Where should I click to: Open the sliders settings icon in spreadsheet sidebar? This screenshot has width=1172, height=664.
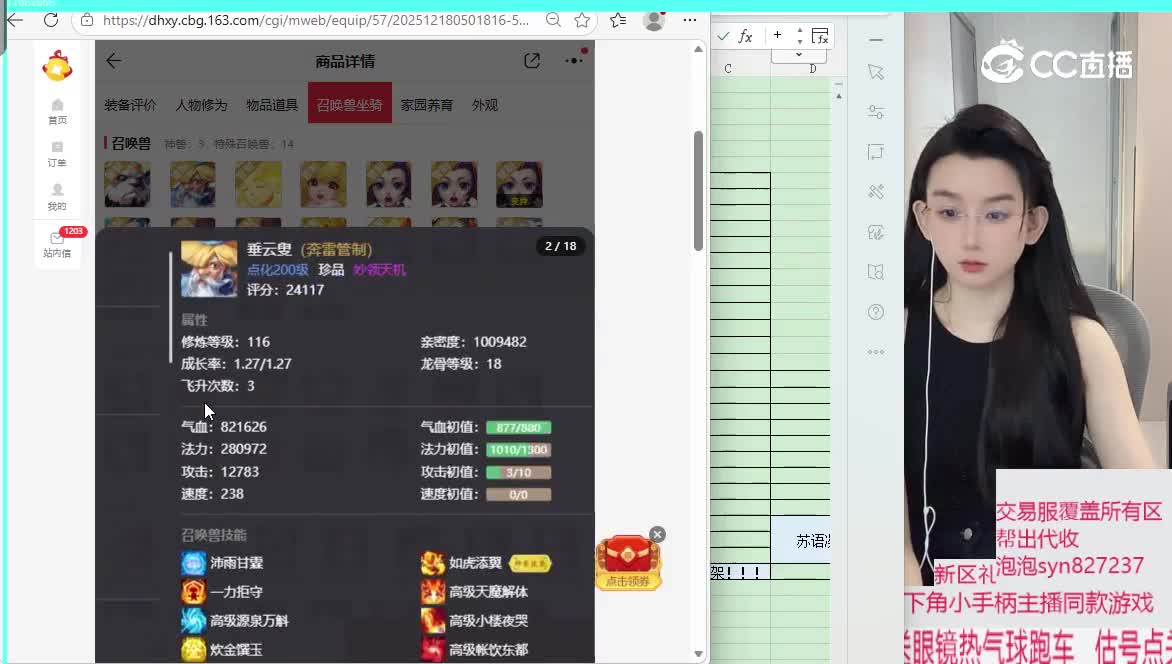pyautogui.click(x=876, y=112)
